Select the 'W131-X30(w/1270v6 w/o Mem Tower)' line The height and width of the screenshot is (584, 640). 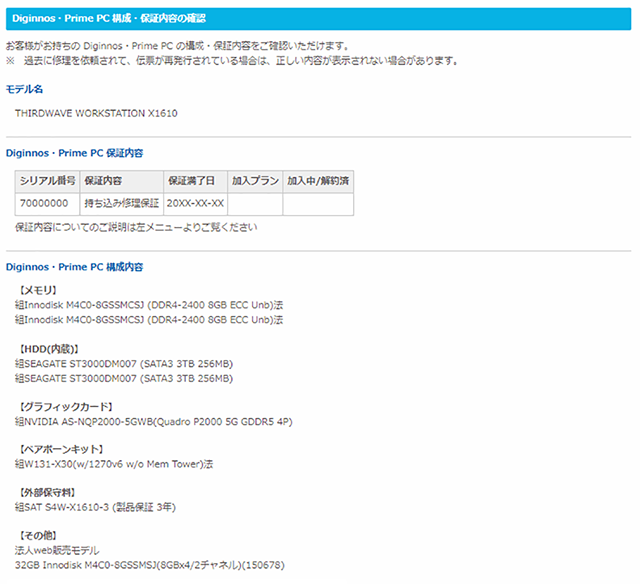coord(114,464)
